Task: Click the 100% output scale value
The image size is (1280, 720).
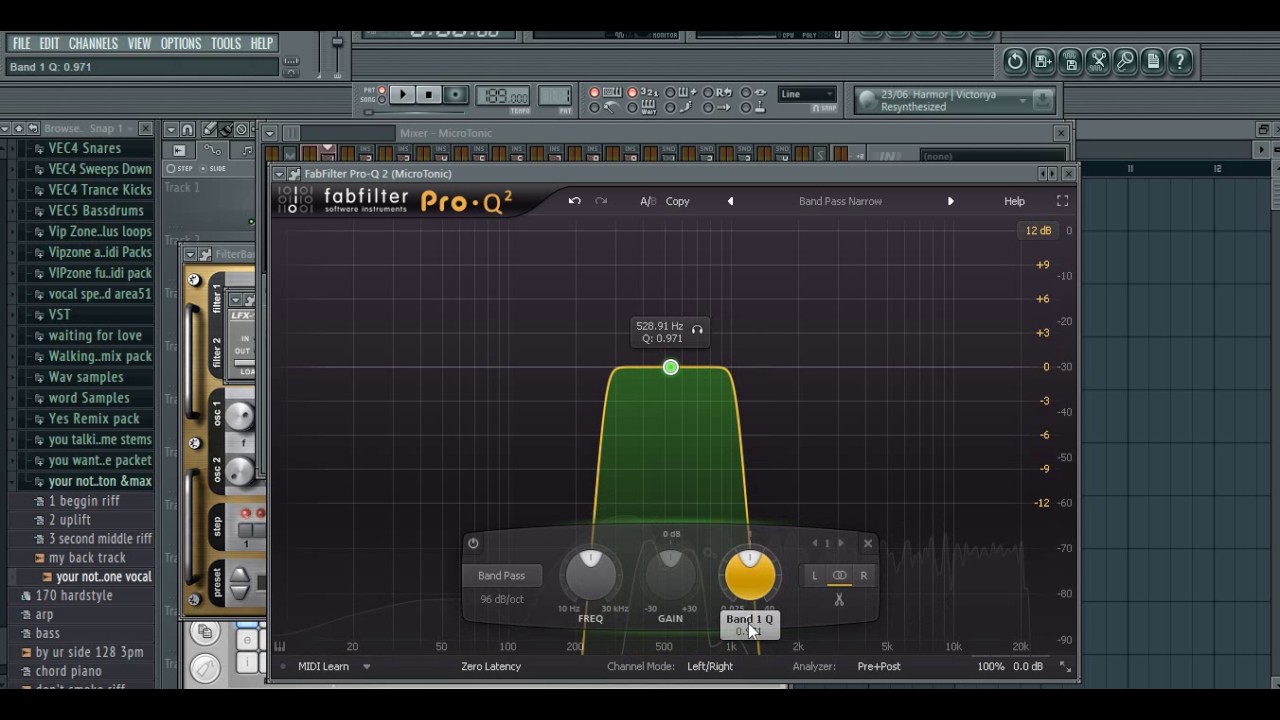Action: [x=991, y=667]
